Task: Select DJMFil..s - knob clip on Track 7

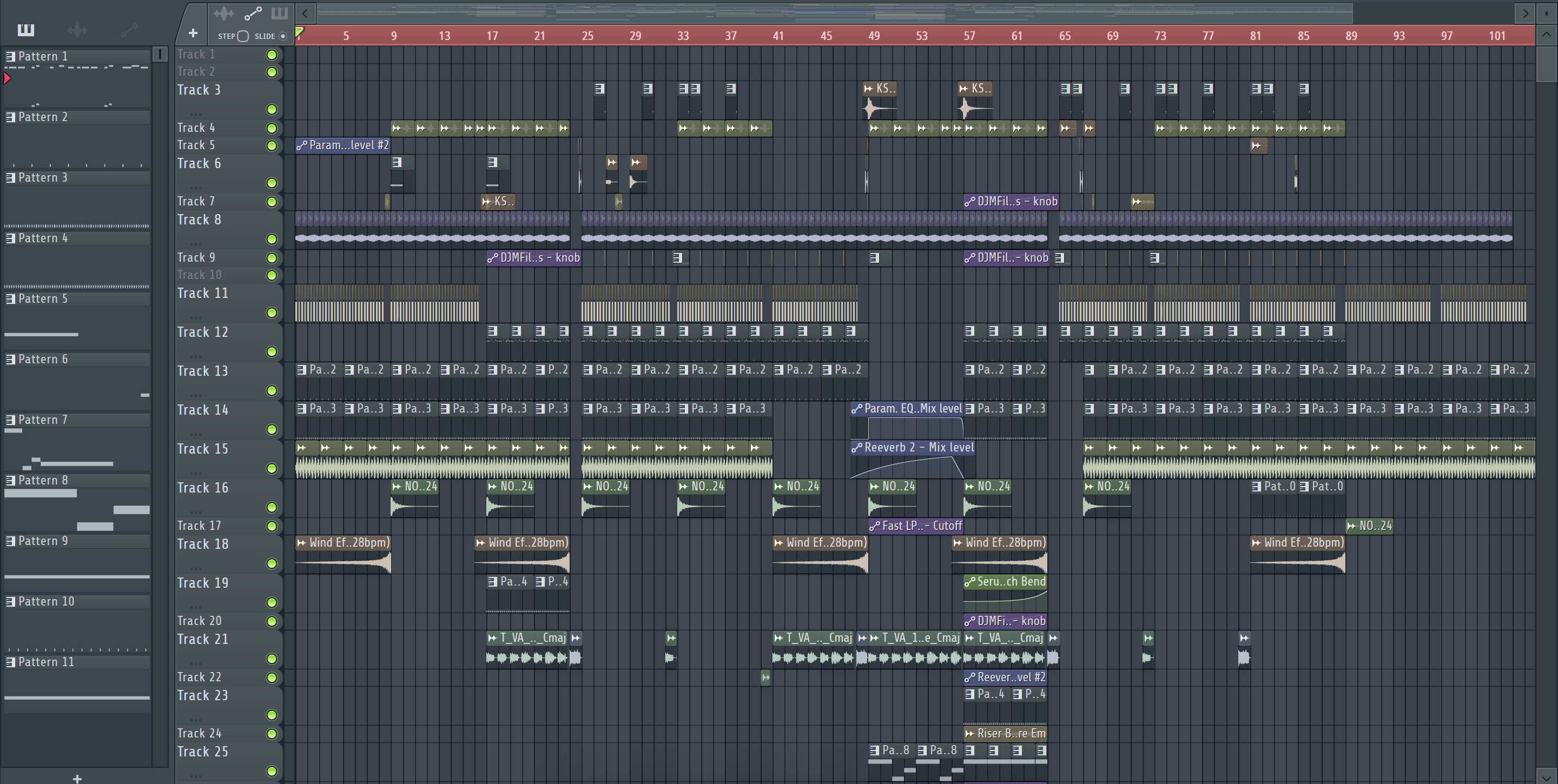Action: [x=1011, y=201]
